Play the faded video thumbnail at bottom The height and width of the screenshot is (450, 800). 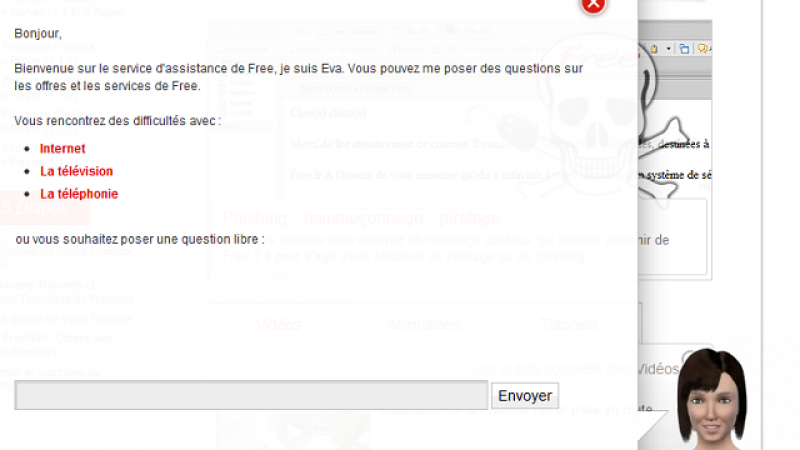[293, 431]
